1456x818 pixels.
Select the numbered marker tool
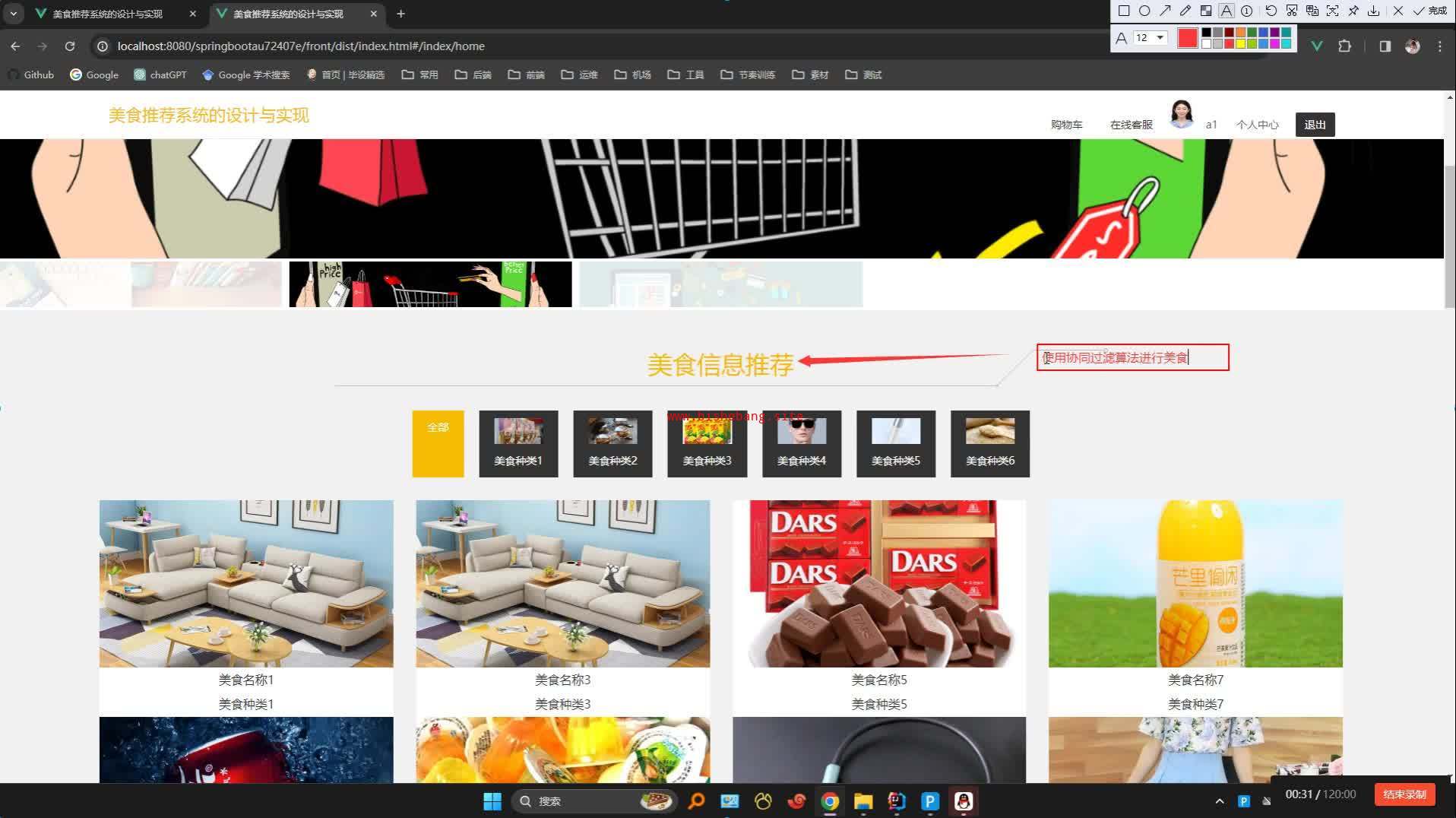[x=1247, y=11]
